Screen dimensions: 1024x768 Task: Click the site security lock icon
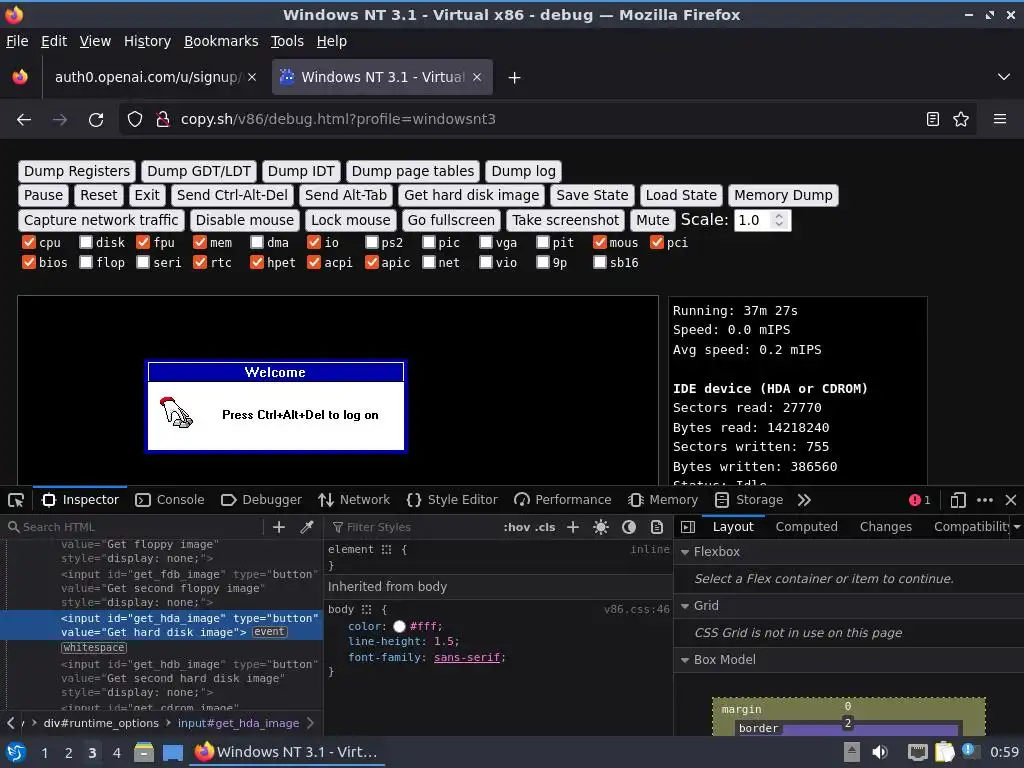point(163,119)
